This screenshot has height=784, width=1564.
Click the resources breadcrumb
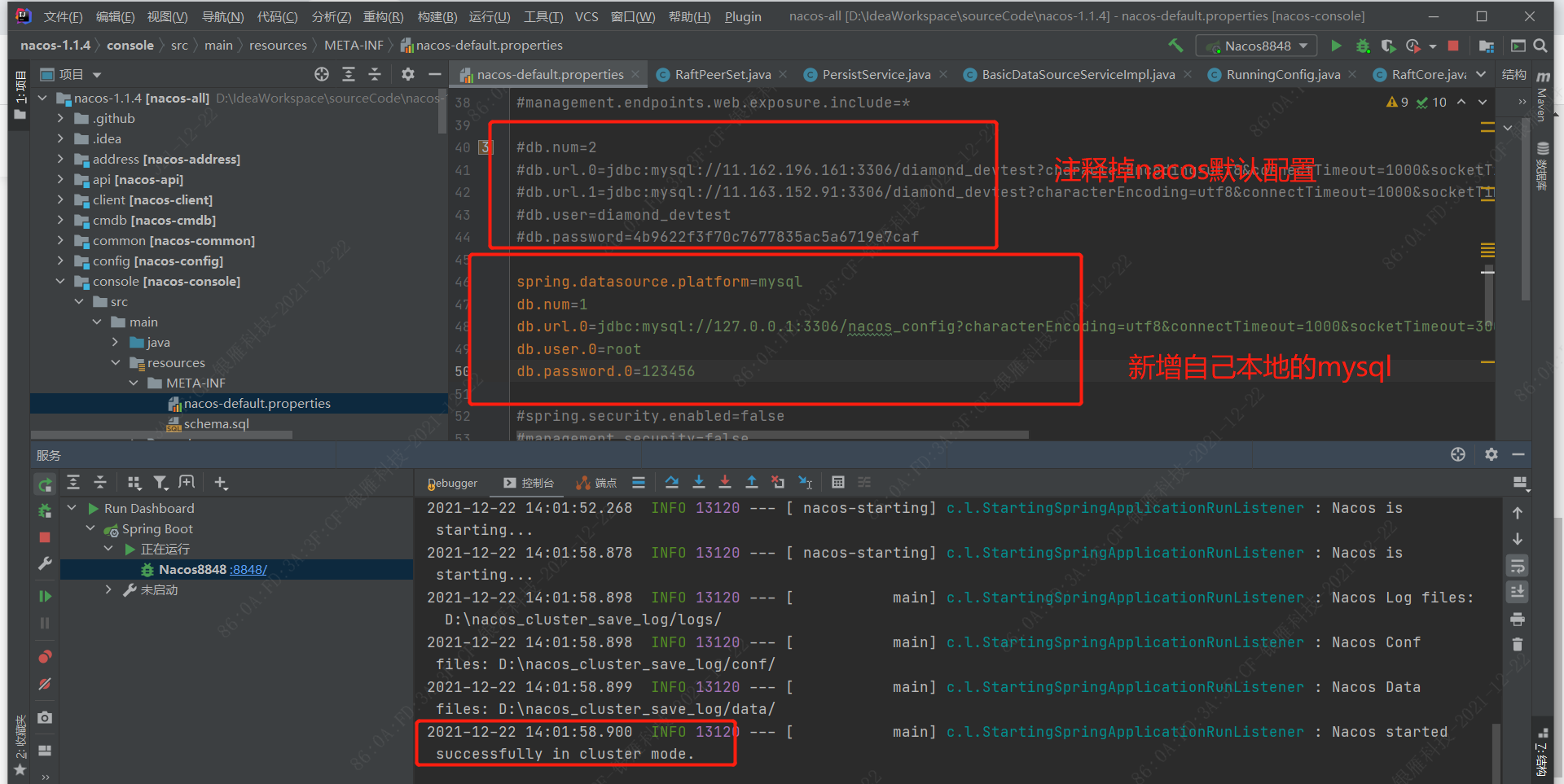point(278,45)
